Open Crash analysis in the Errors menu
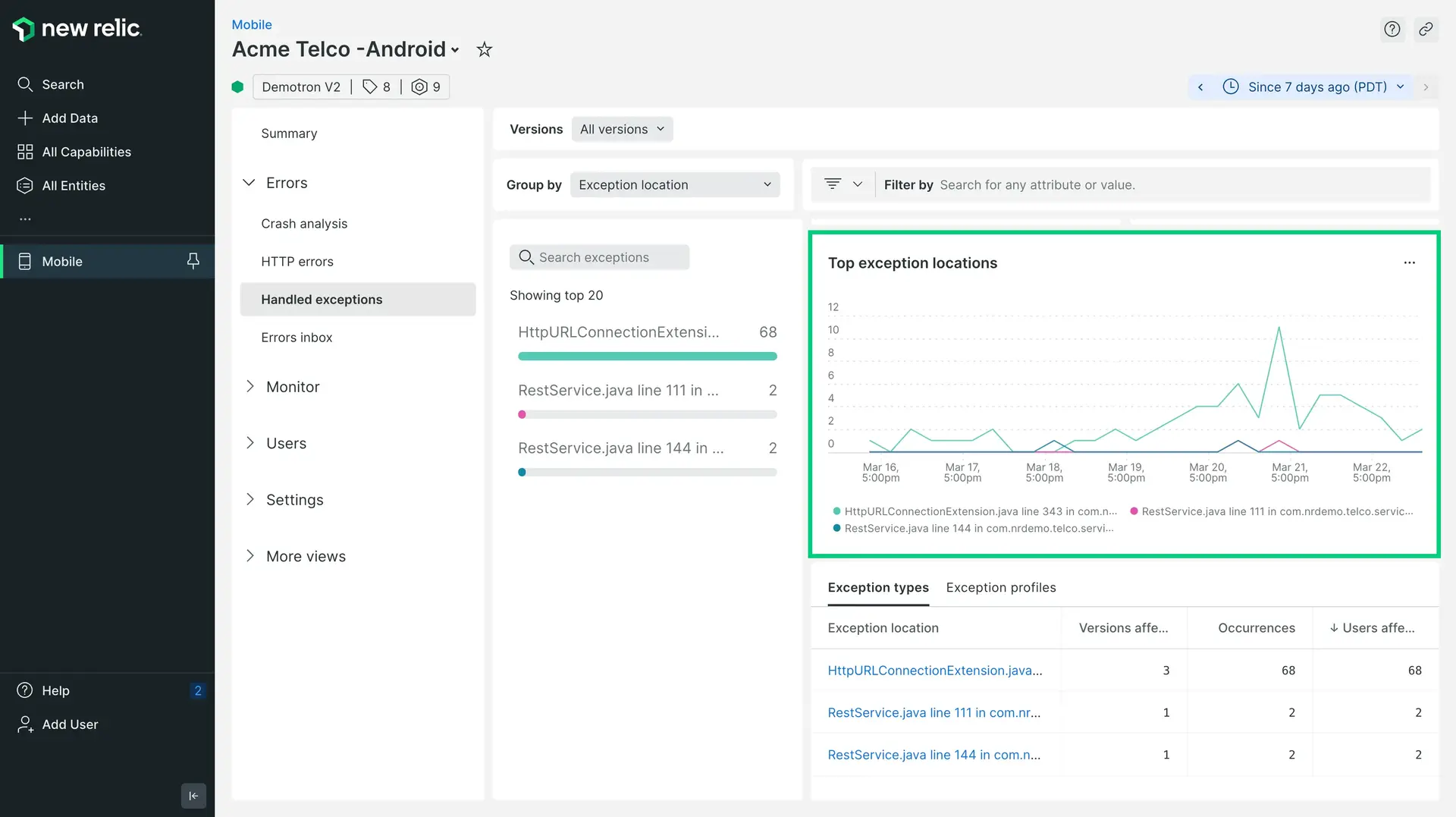1456x817 pixels. pyautogui.click(x=304, y=224)
